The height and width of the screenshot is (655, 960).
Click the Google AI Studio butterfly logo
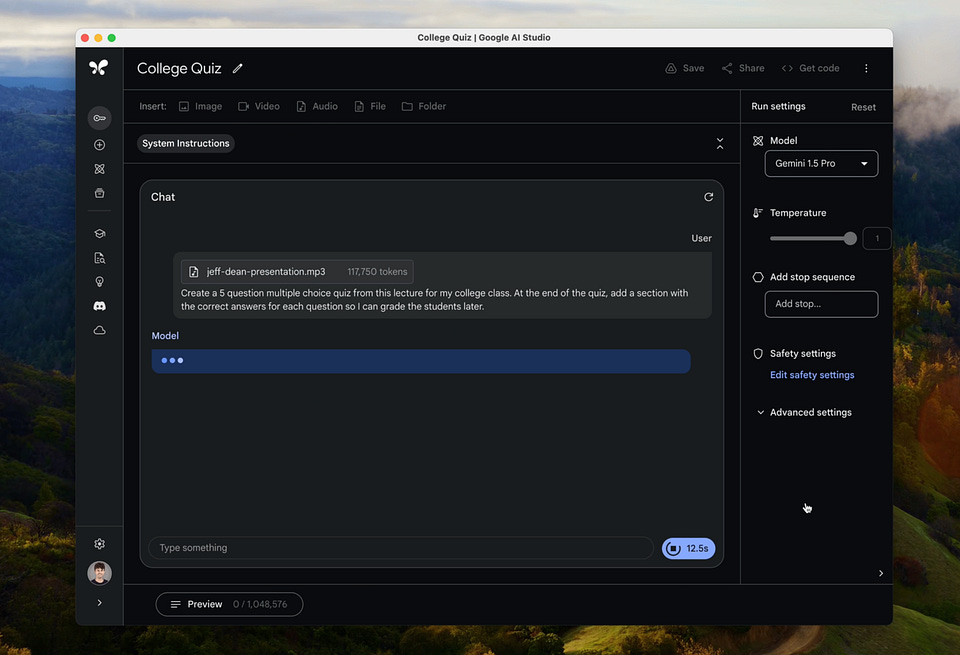[x=99, y=68]
